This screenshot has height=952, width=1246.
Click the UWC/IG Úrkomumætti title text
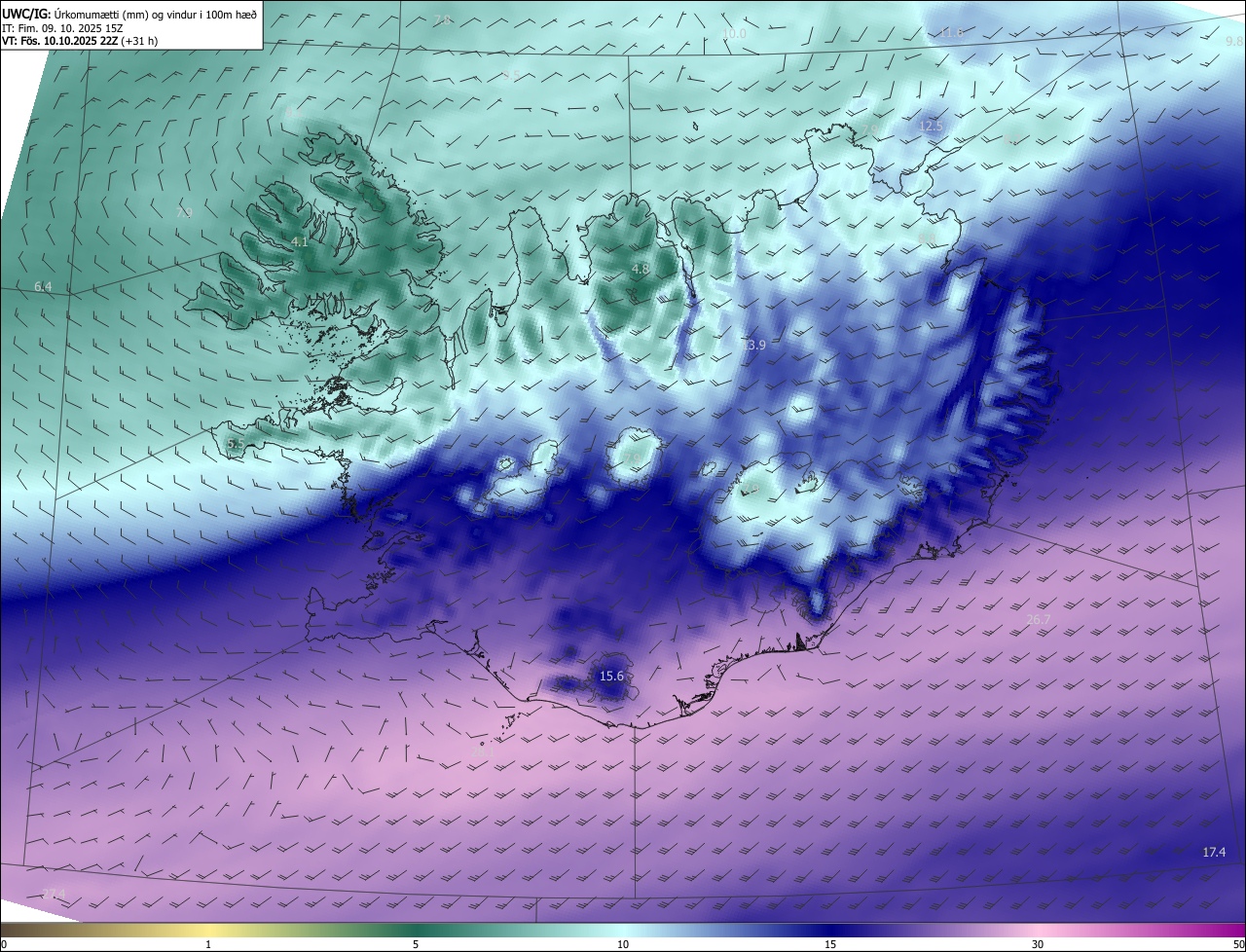point(129,14)
